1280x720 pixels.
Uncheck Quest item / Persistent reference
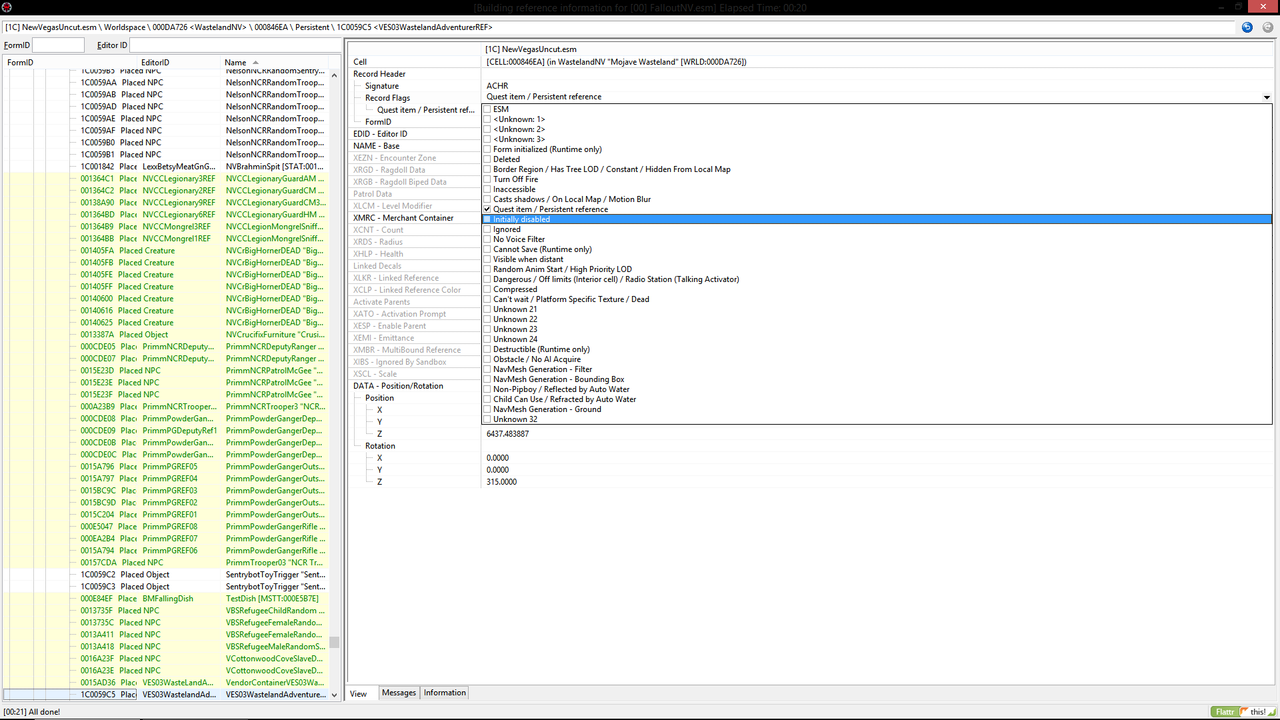tap(486, 209)
